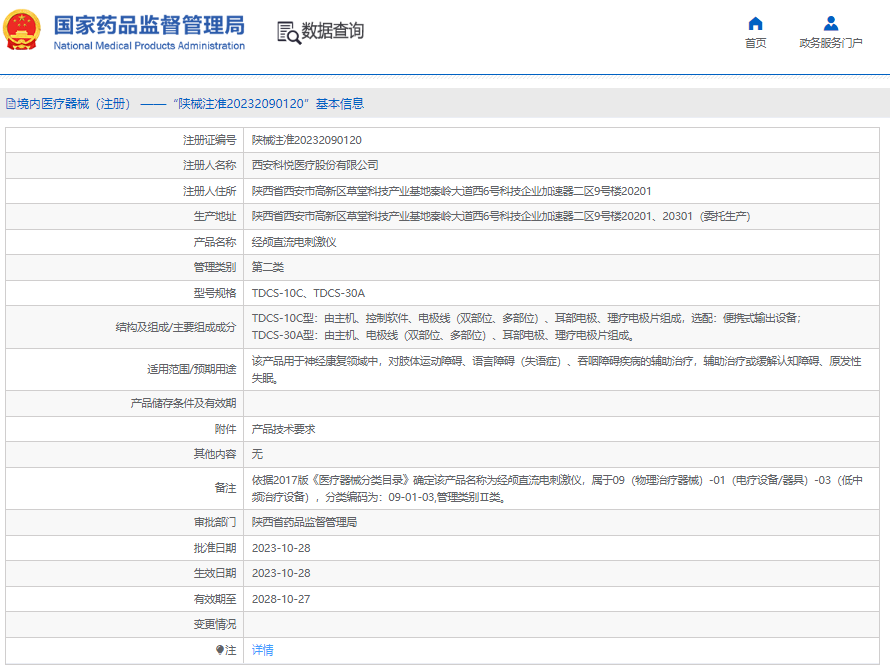
Task: Click the 国家药品监督管理局 title
Action: [x=149, y=26]
